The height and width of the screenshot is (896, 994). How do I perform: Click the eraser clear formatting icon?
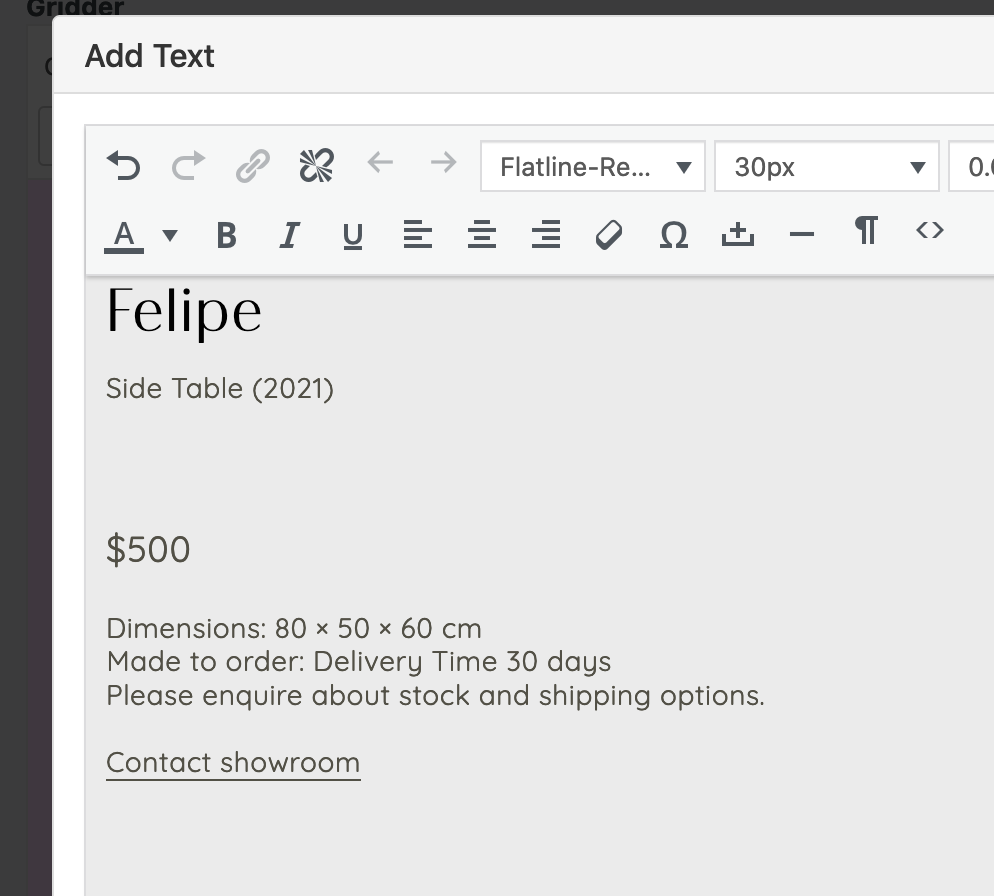click(x=609, y=235)
